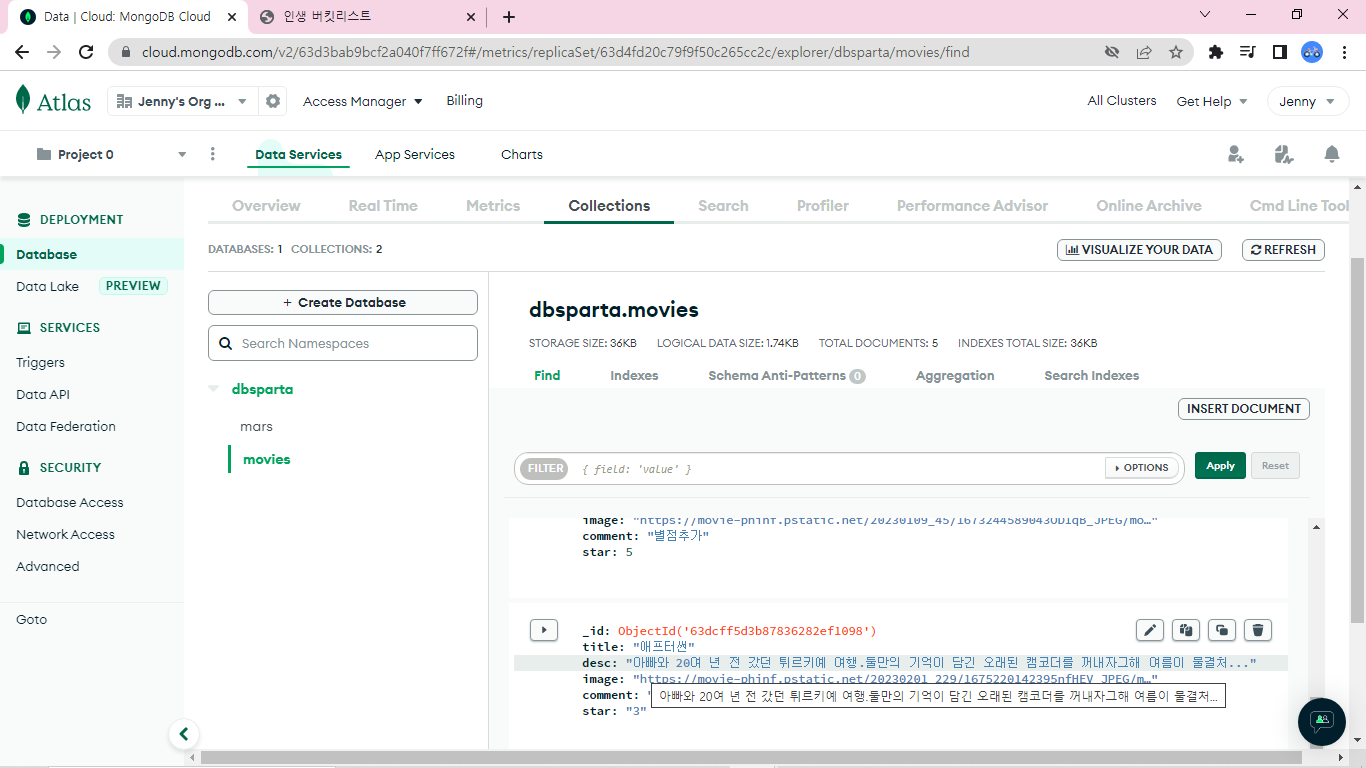Open the collection Indexes tab
The image size is (1366, 768).
[634, 376]
